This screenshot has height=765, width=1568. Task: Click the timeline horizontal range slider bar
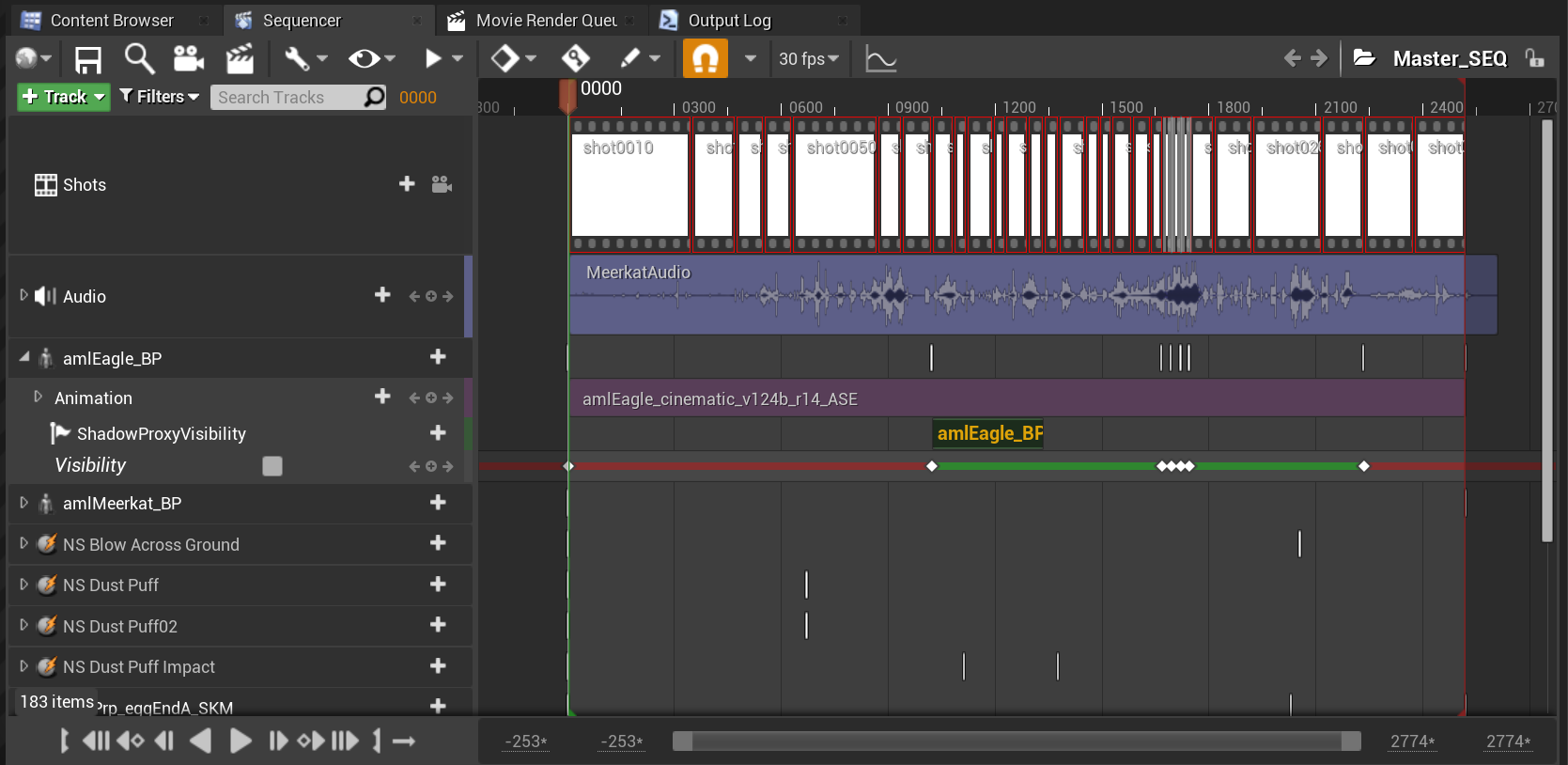pos(1017,742)
